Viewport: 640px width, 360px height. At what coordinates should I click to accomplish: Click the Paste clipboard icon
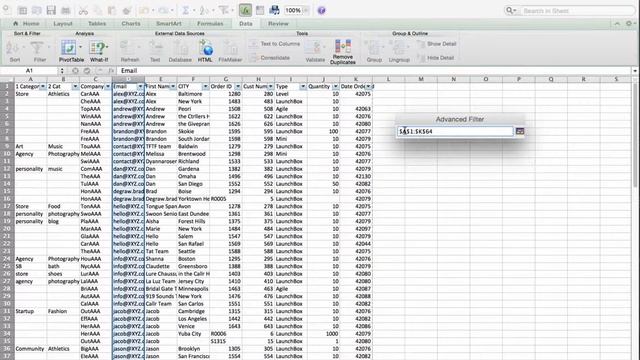112,11
